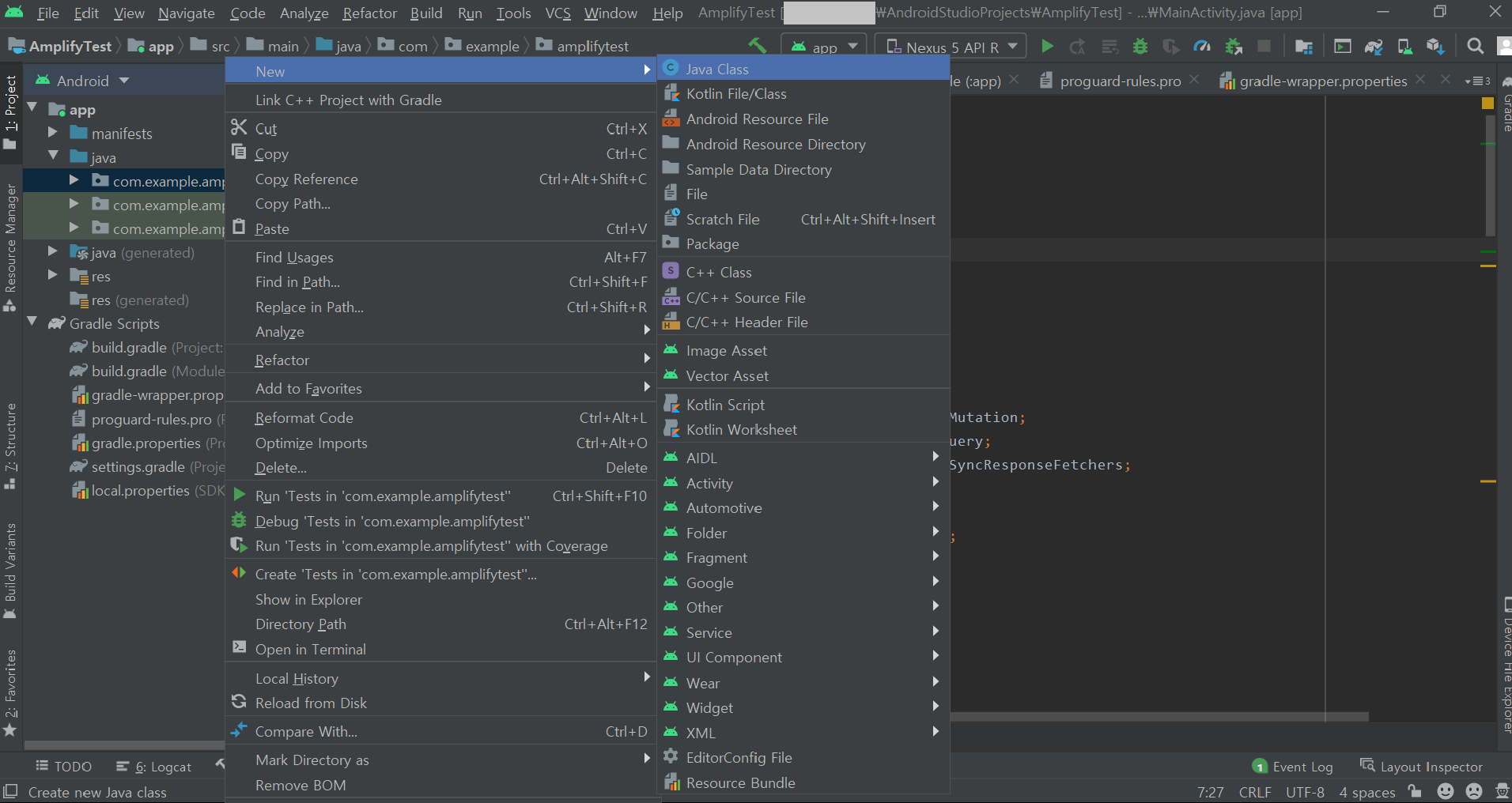Run tests with Coverage shield icon

point(1171,46)
